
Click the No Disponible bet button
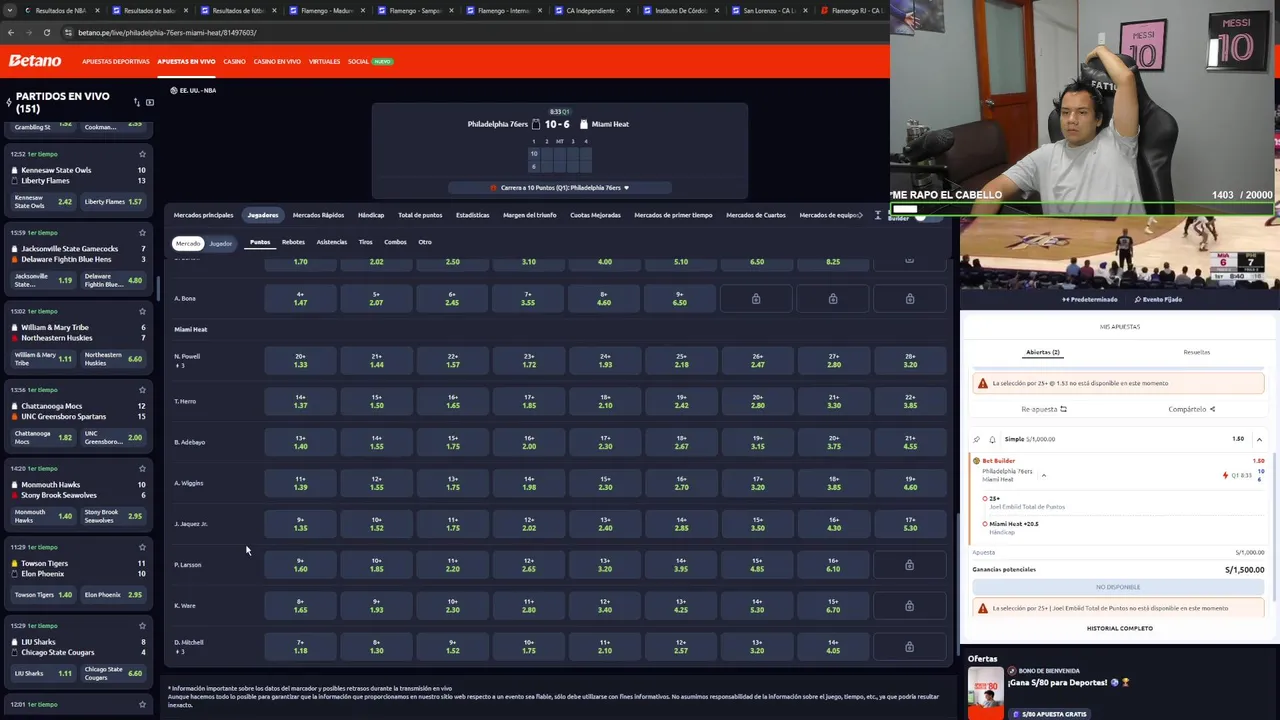coord(1118,587)
